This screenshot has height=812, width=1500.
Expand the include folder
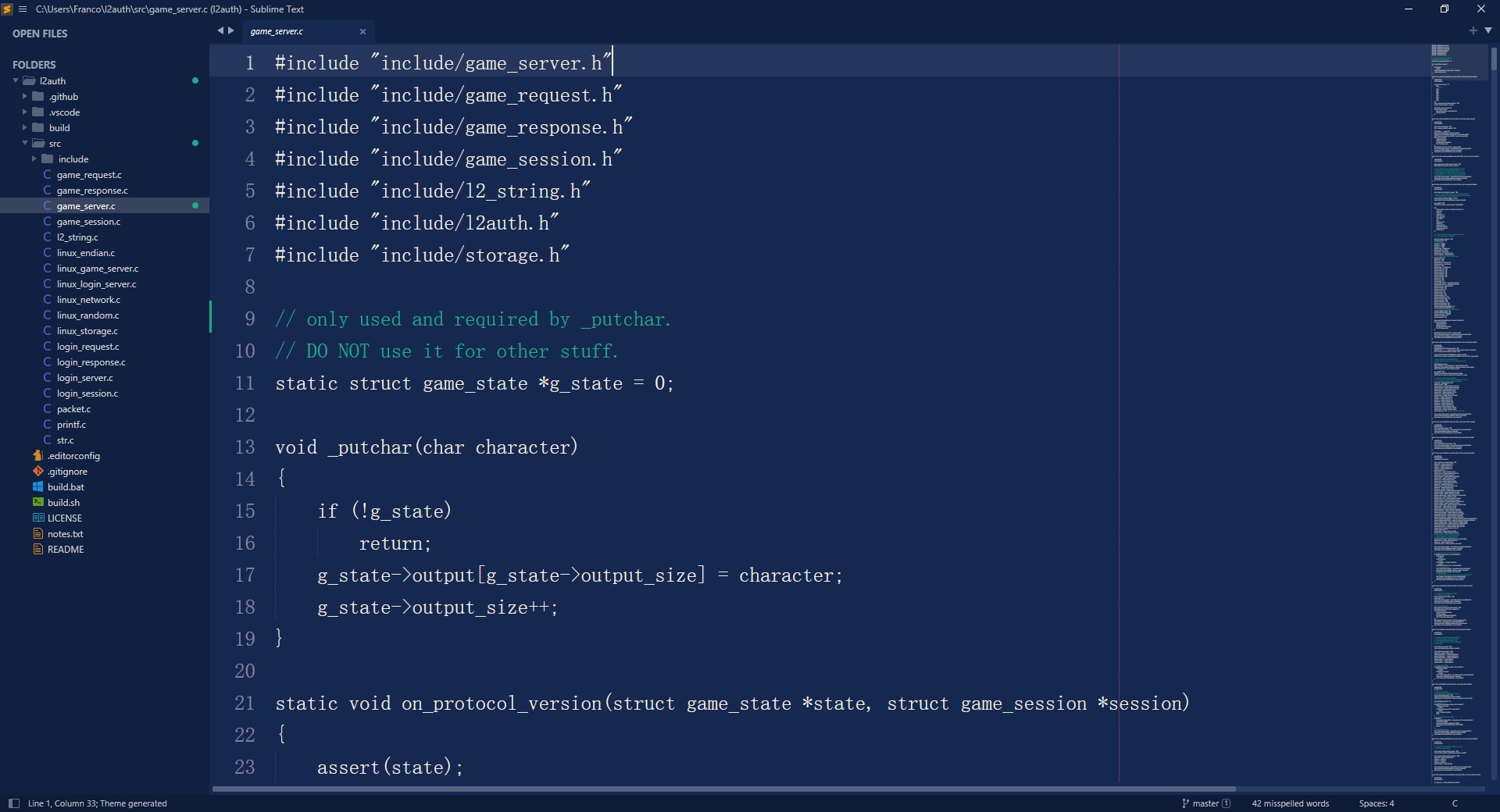coord(34,159)
